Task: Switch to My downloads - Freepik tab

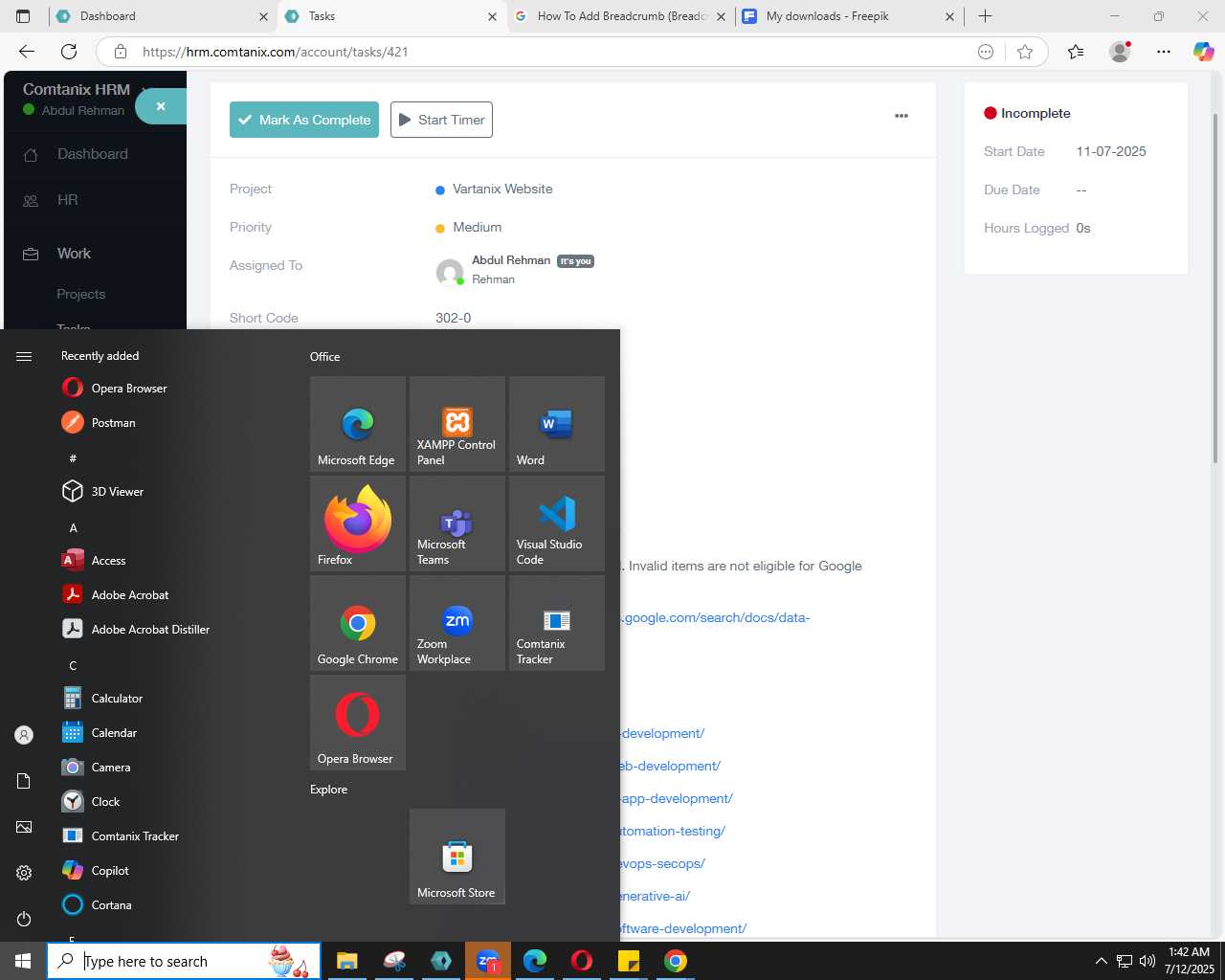Action: click(x=849, y=16)
